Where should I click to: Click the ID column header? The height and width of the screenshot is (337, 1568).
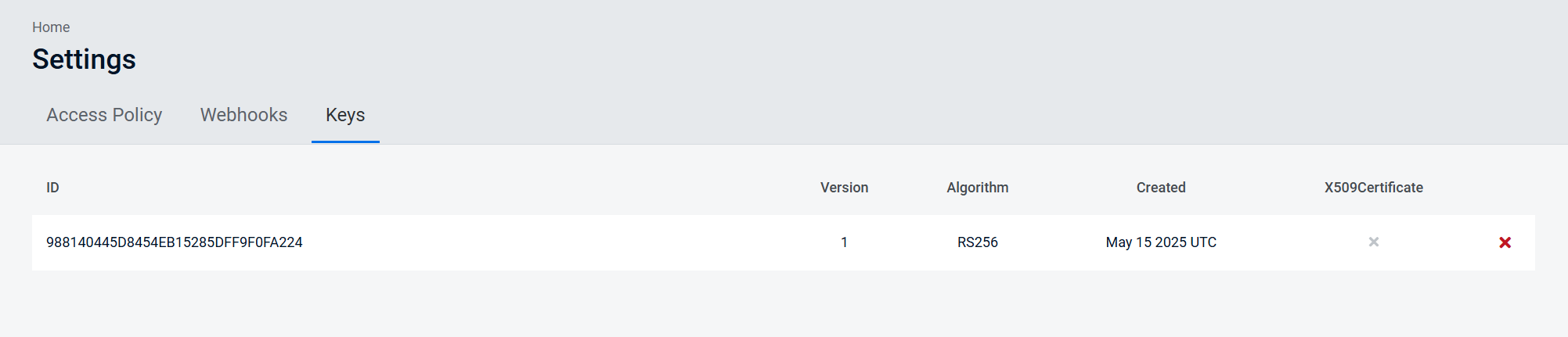point(52,188)
